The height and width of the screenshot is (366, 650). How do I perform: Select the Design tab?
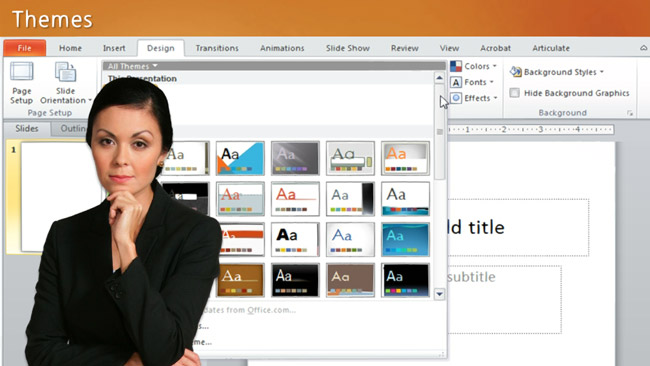point(160,48)
